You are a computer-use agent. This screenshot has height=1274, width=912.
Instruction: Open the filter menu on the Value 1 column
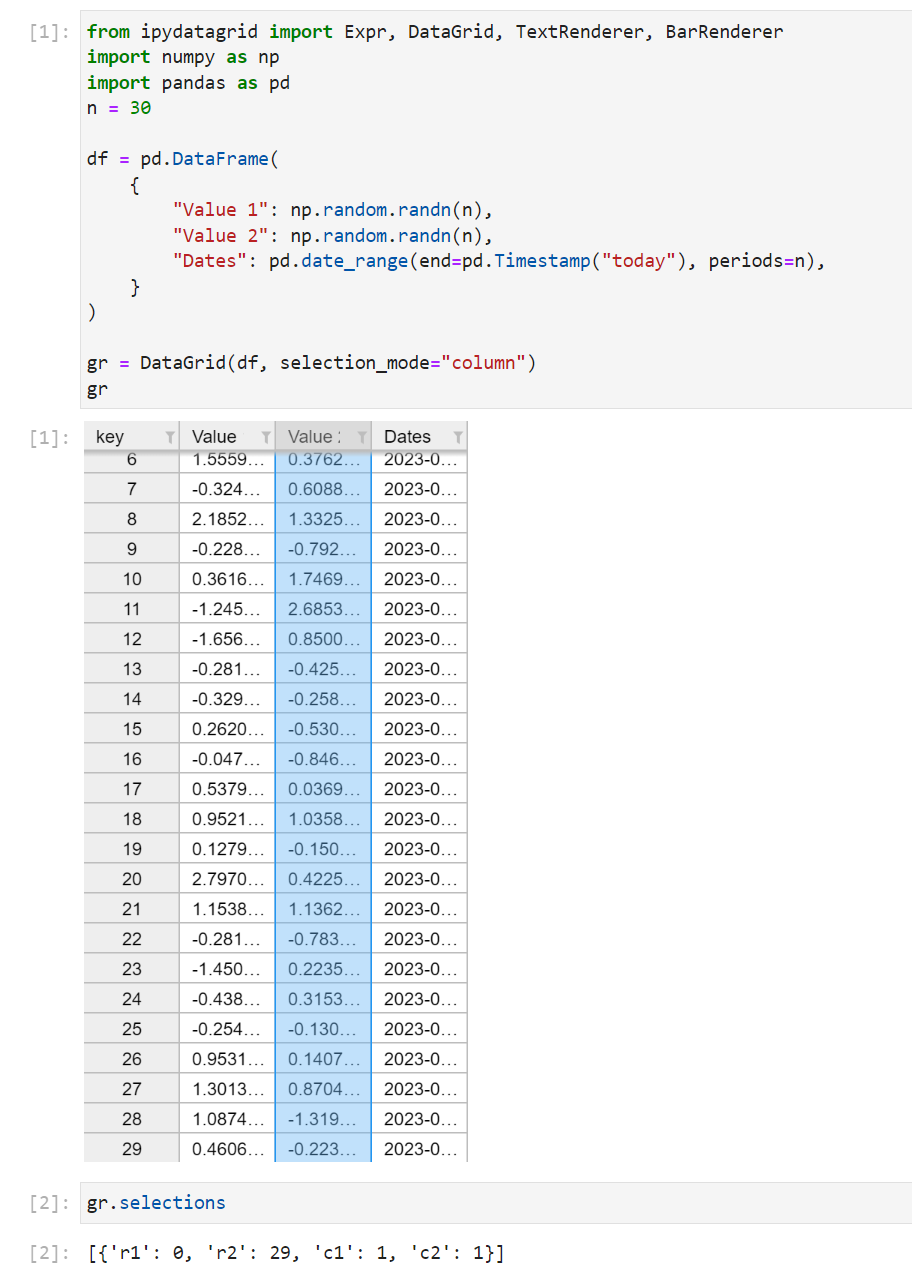point(265,436)
